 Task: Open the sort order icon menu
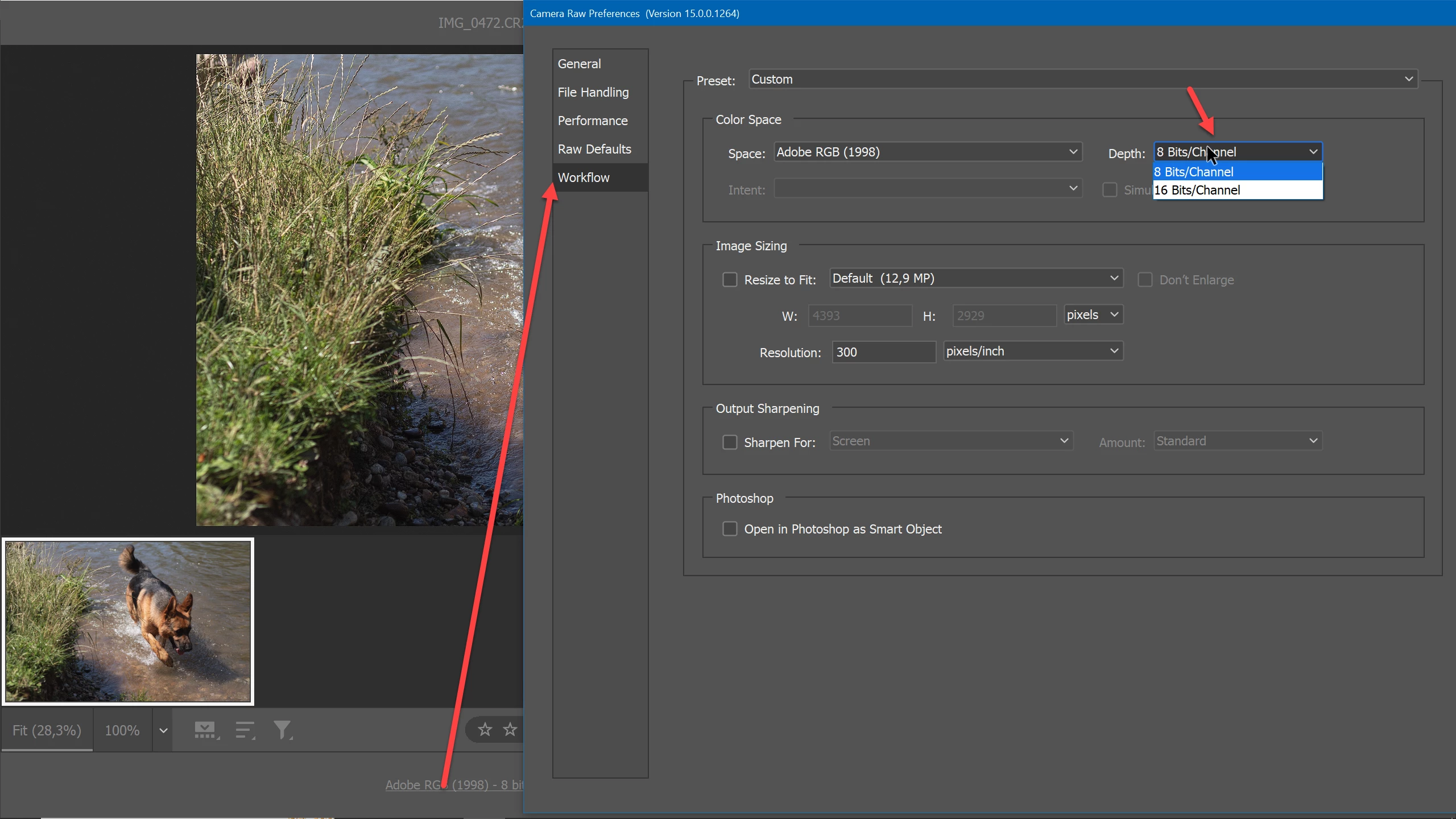pyautogui.click(x=245, y=730)
